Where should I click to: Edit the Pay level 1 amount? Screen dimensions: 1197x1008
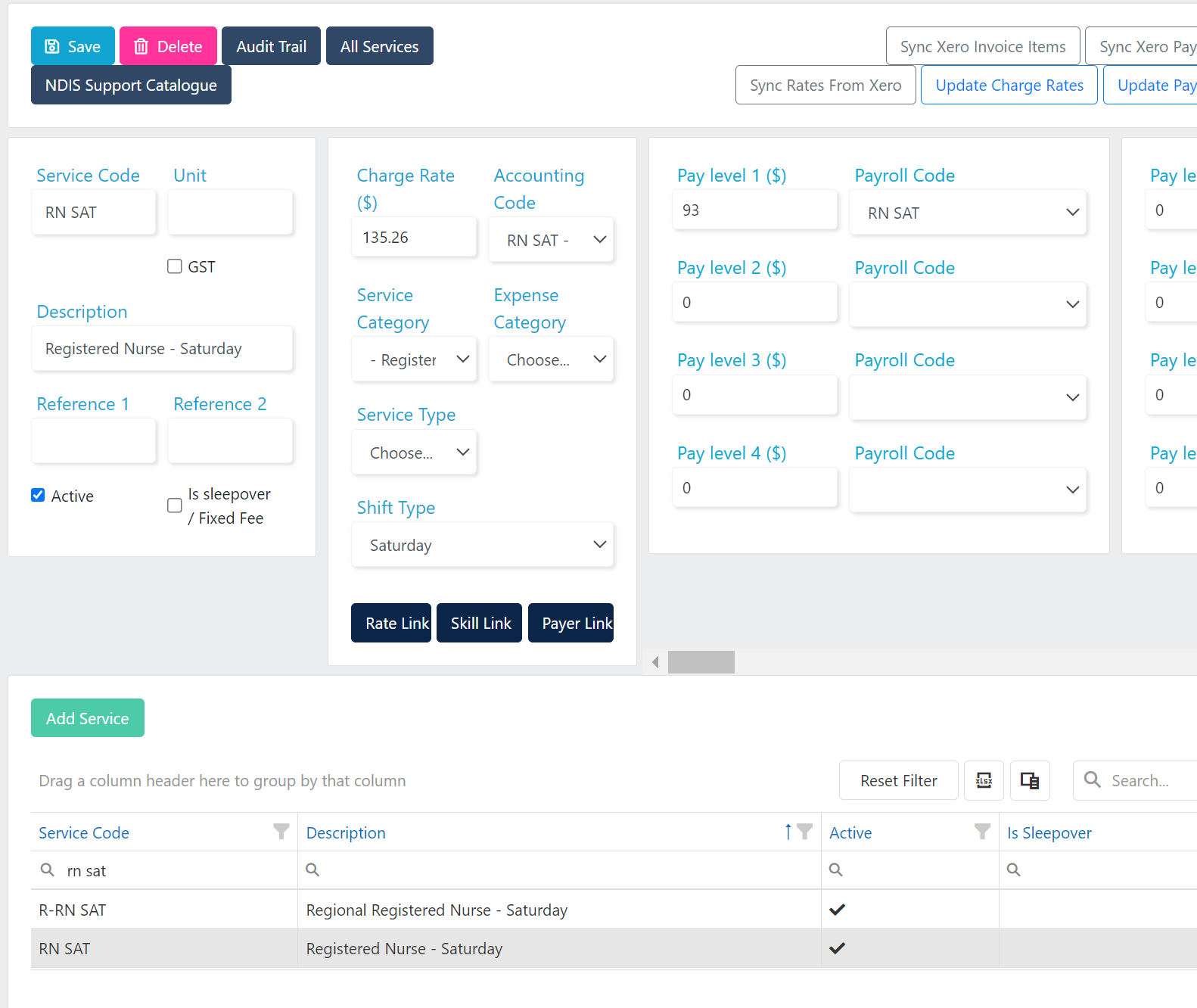pos(755,210)
